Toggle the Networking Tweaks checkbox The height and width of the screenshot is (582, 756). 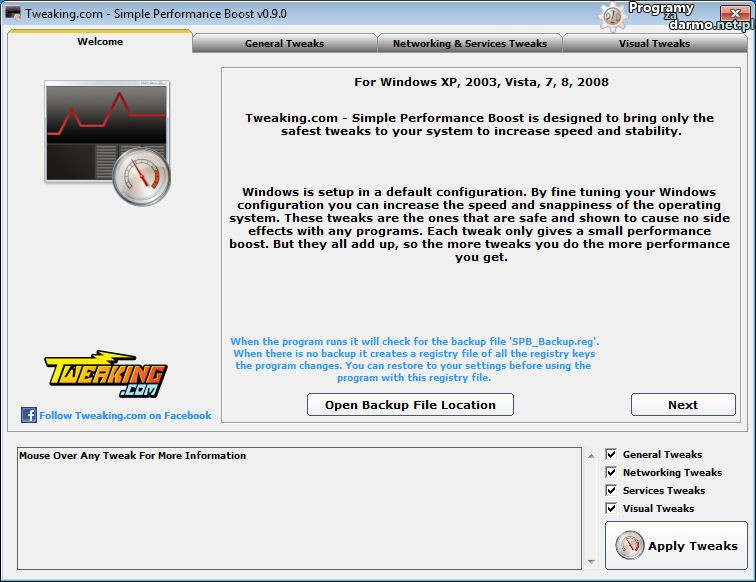pos(611,472)
